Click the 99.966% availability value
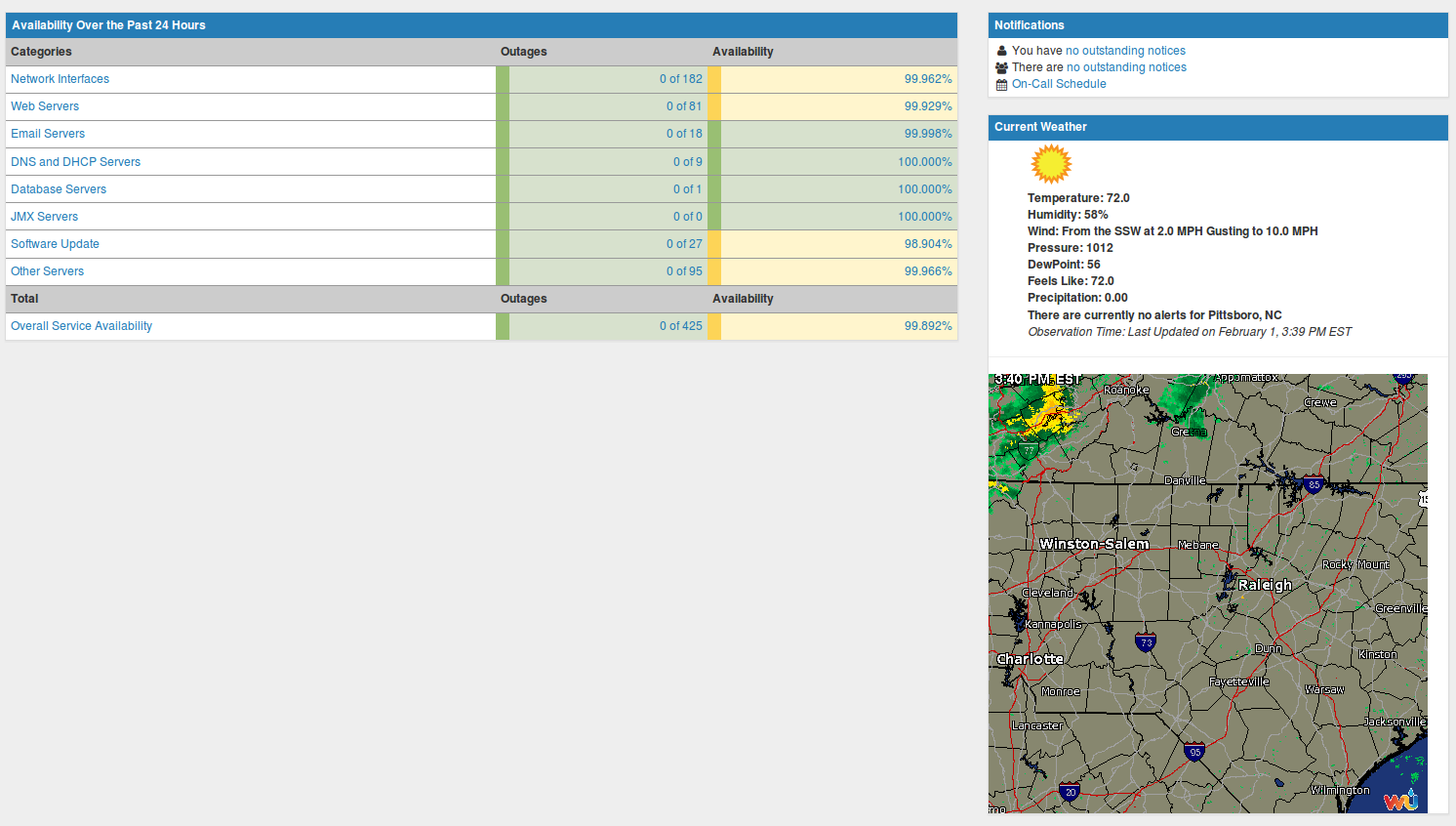The height and width of the screenshot is (826, 1456). (x=928, y=271)
